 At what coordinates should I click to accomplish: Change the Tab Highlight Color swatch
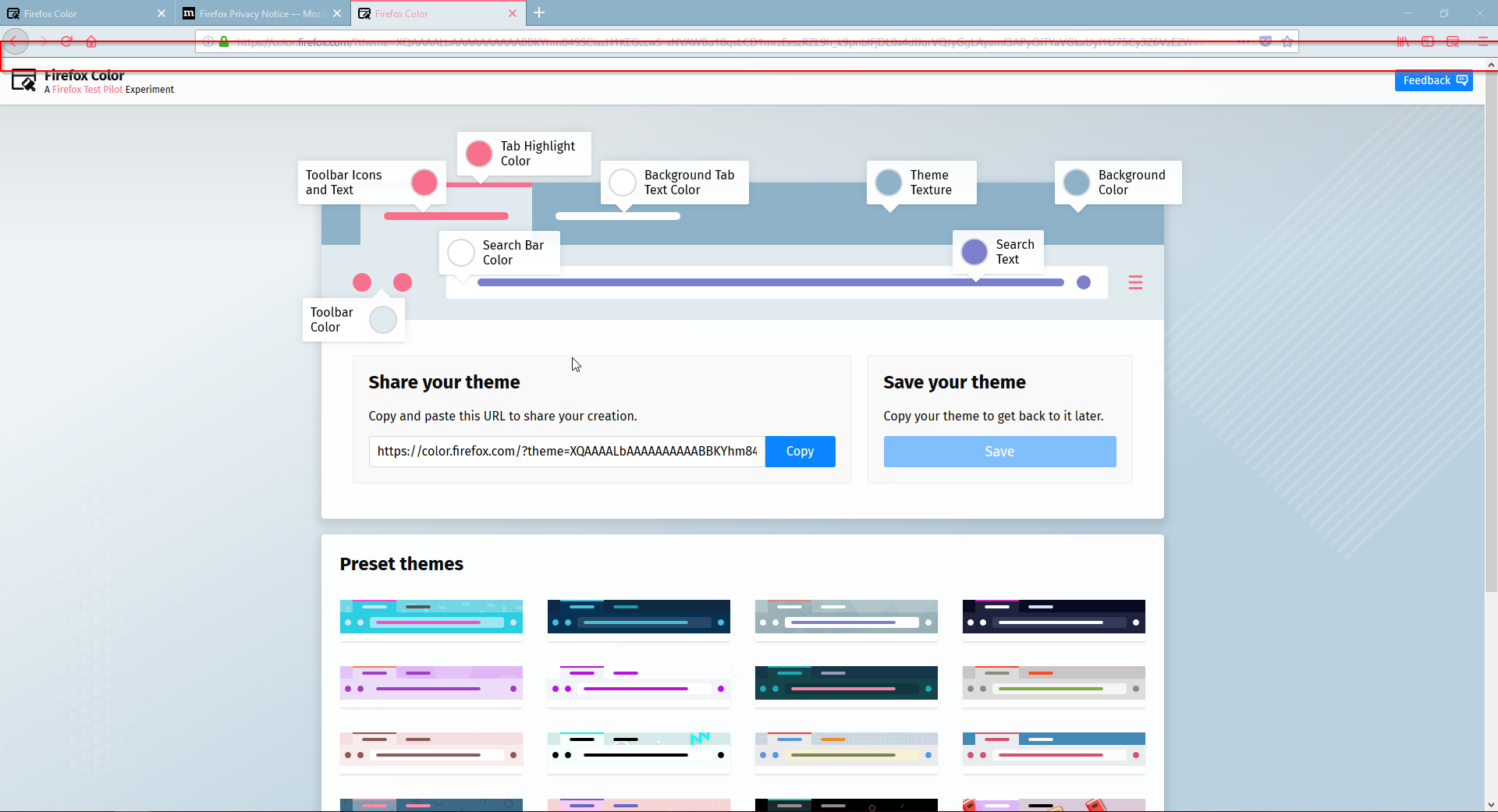coord(479,154)
